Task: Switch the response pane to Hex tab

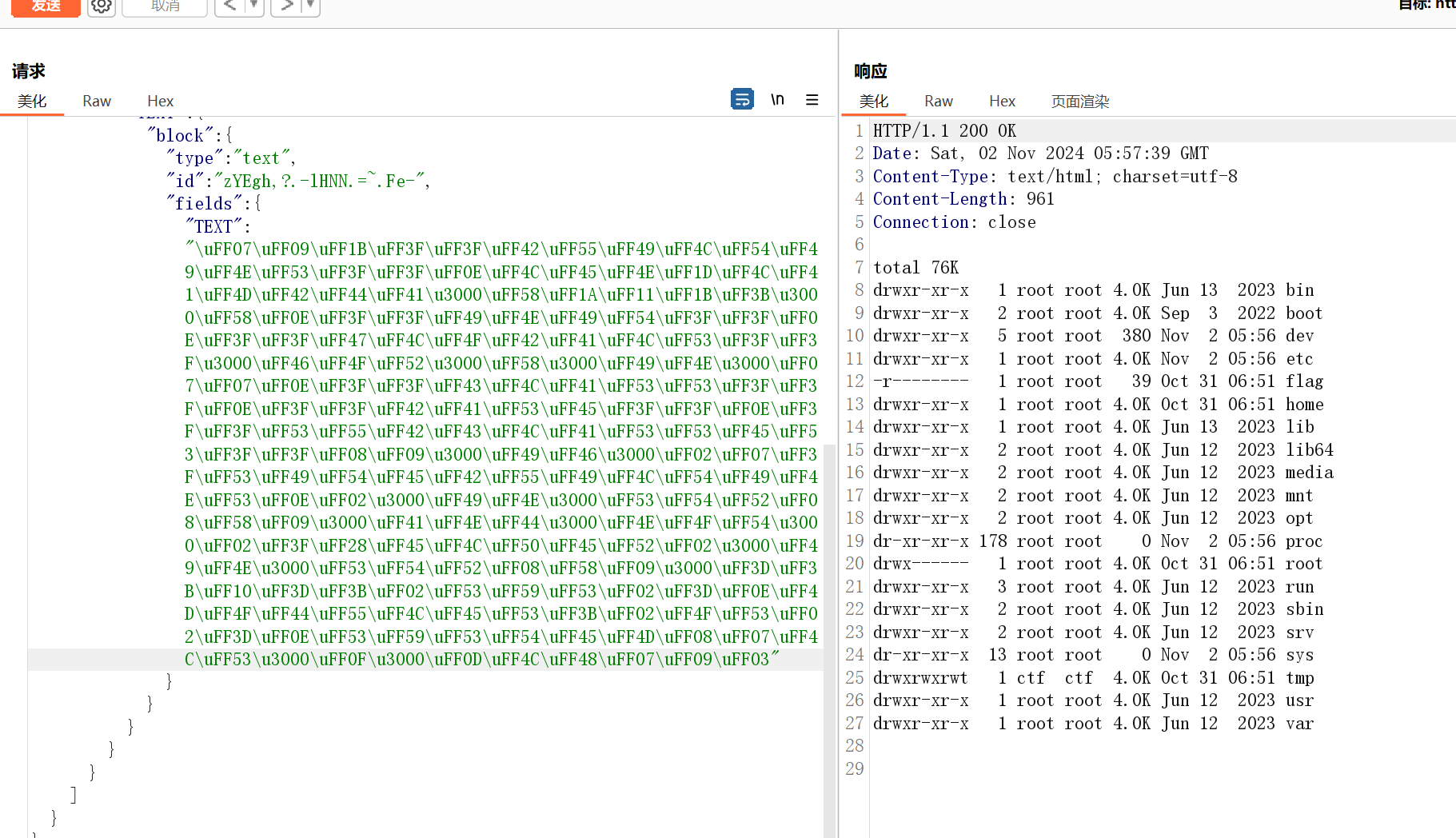Action: [1002, 101]
